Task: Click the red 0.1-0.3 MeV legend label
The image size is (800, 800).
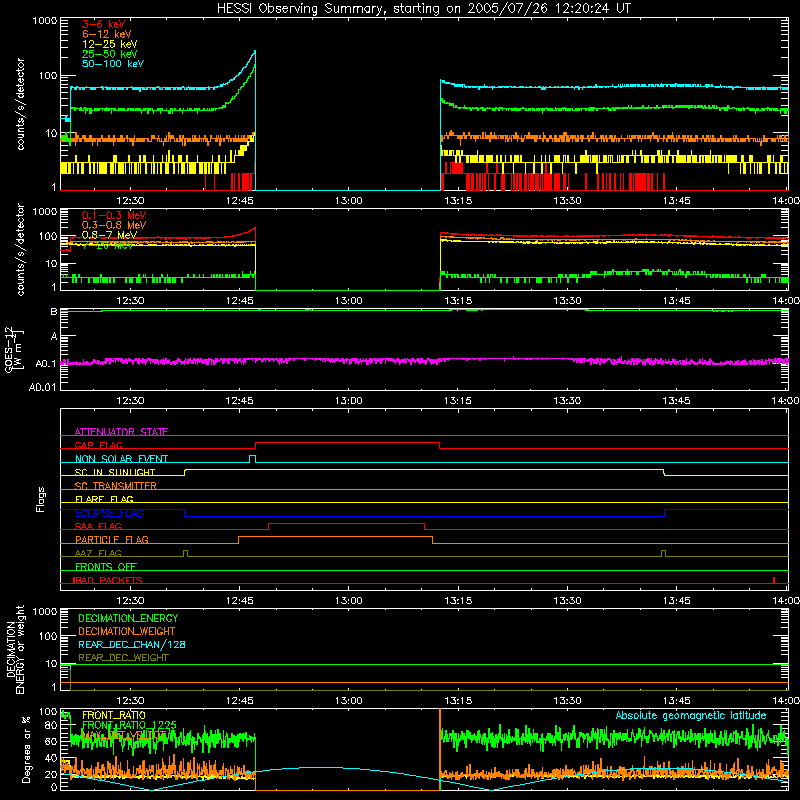Action: pyautogui.click(x=114, y=215)
